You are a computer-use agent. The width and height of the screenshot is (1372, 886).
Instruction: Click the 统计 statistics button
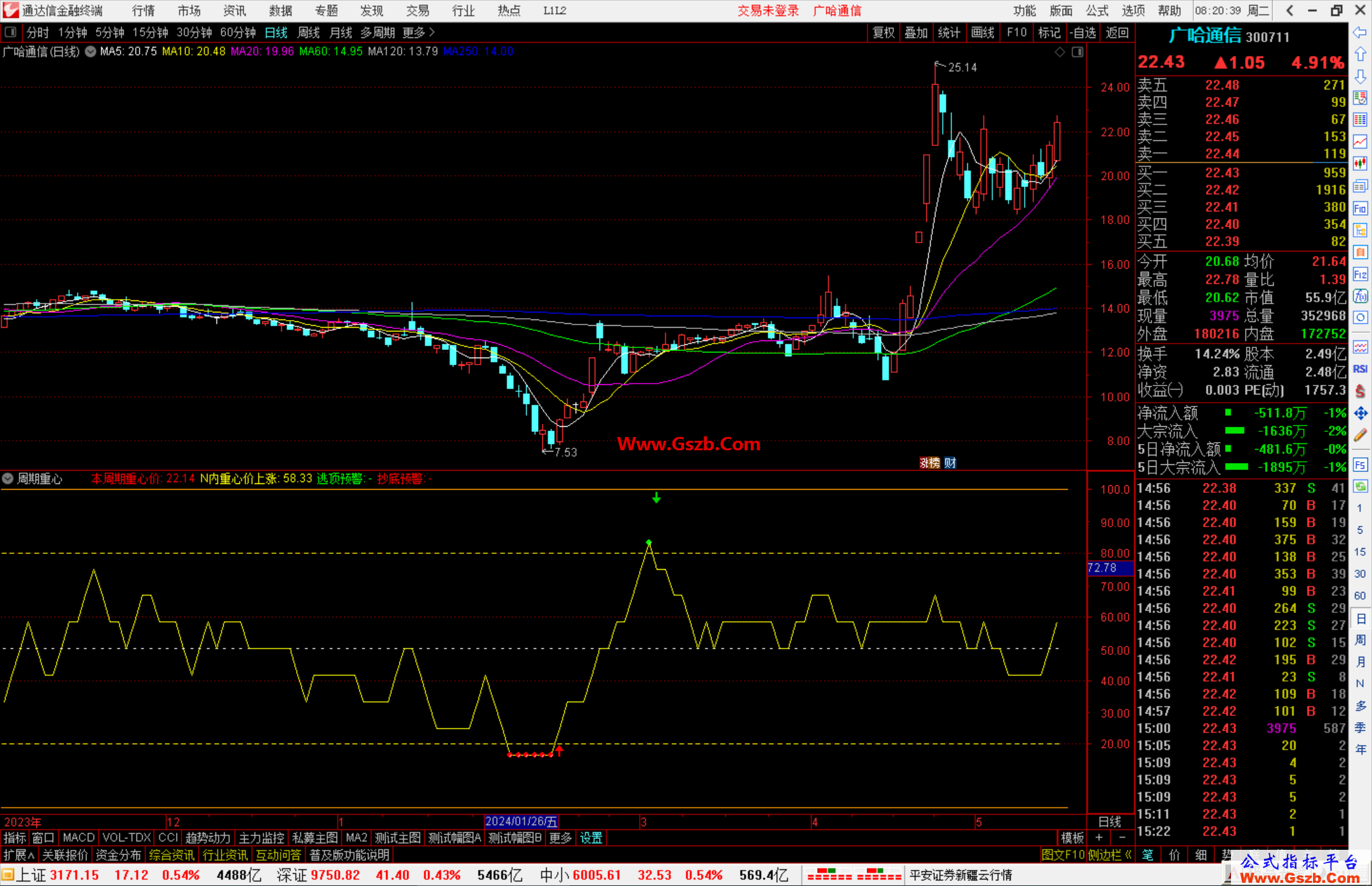950,32
